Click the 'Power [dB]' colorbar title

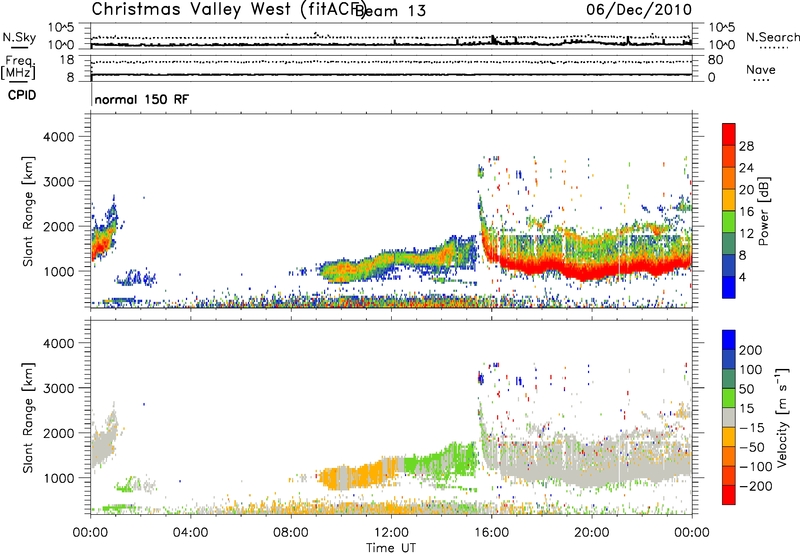tap(763, 211)
